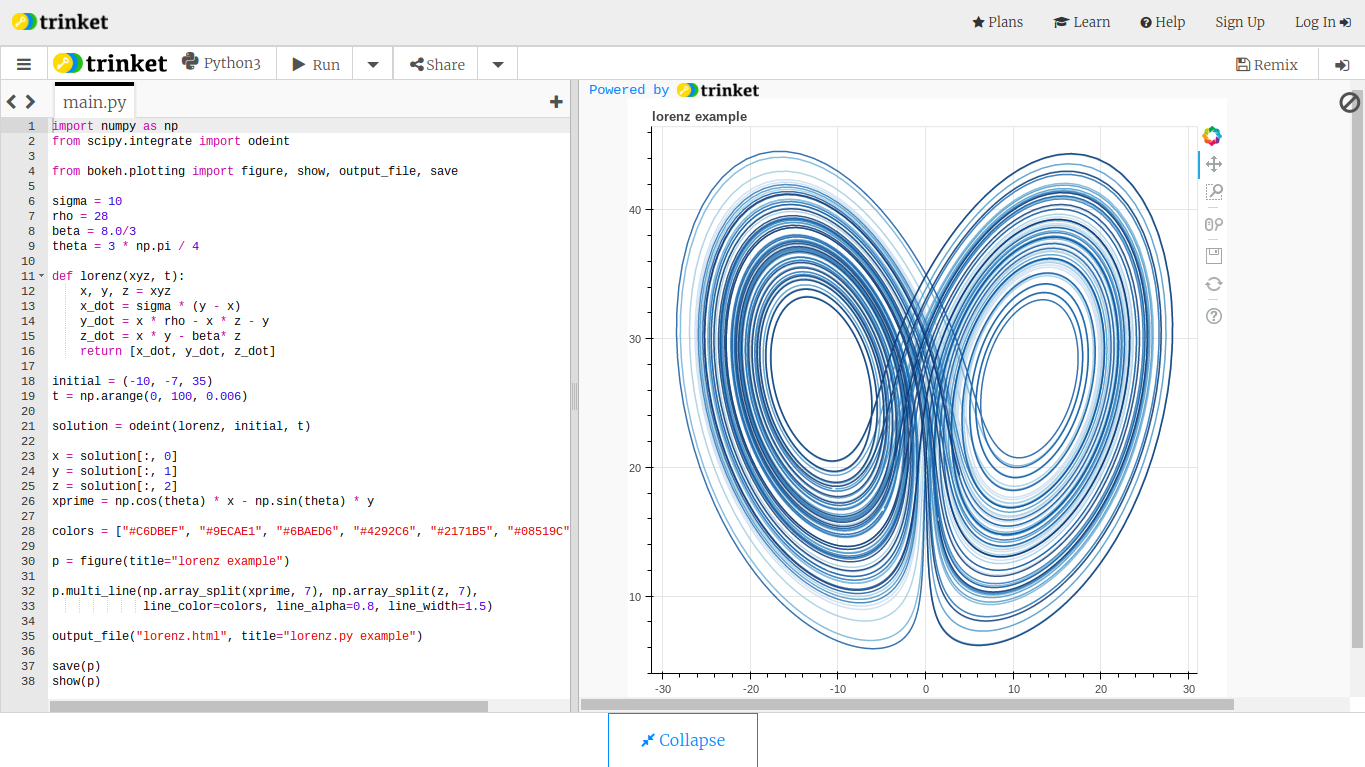Click on 'rho = 28' code line

pyautogui.click(x=80, y=216)
